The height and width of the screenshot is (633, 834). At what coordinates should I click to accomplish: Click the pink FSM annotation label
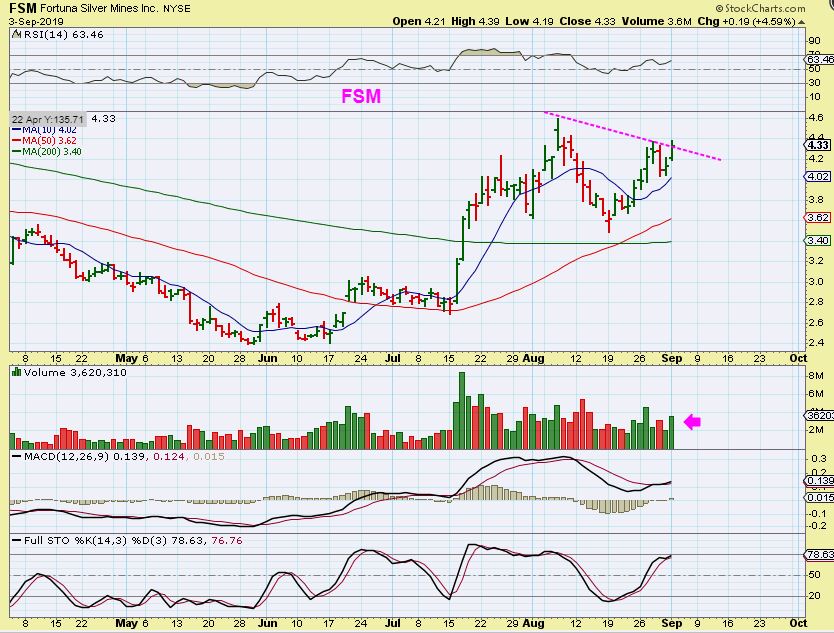click(x=361, y=96)
